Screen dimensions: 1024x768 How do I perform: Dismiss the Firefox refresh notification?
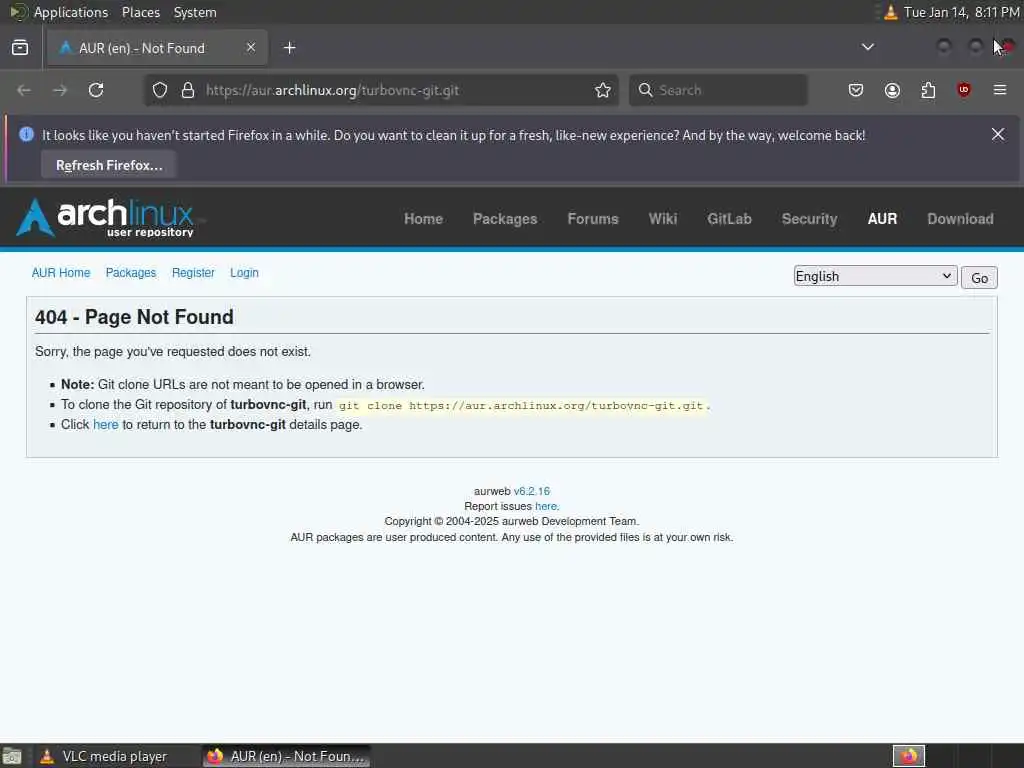(998, 135)
